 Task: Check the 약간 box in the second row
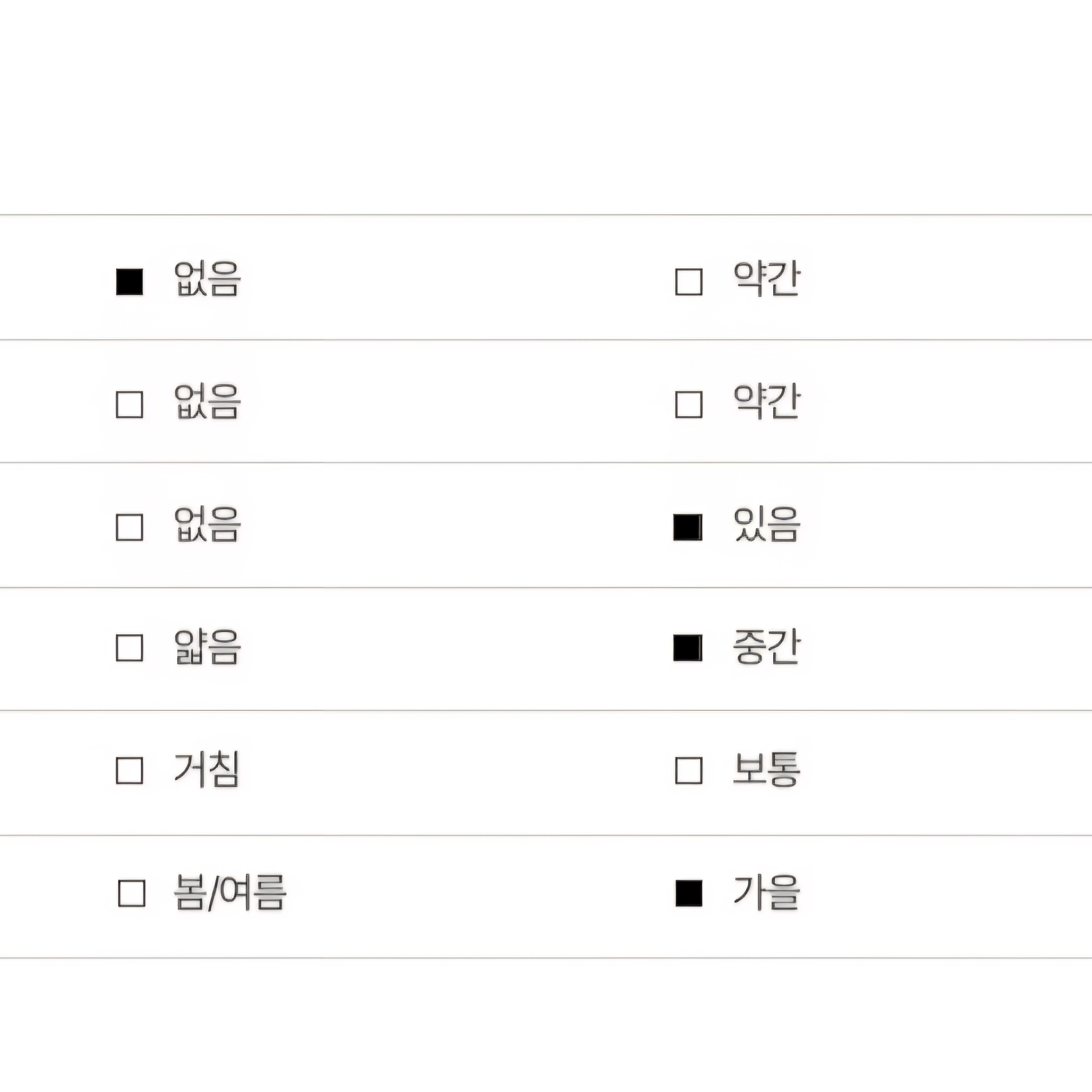tap(688, 404)
